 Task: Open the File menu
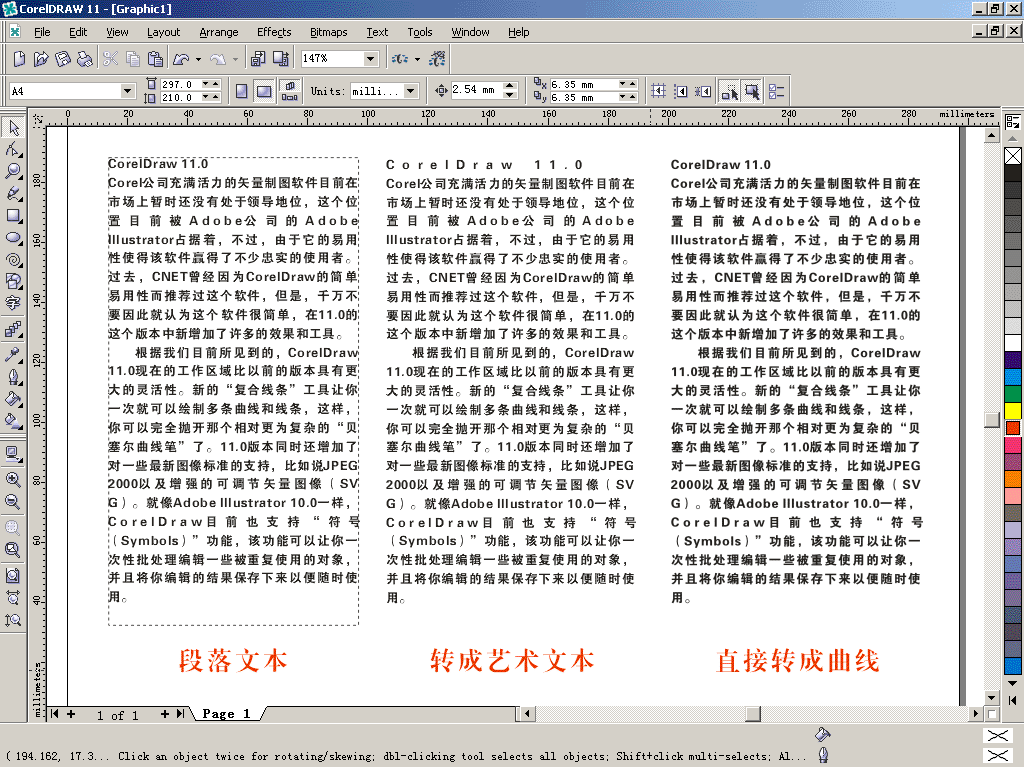(x=42, y=32)
